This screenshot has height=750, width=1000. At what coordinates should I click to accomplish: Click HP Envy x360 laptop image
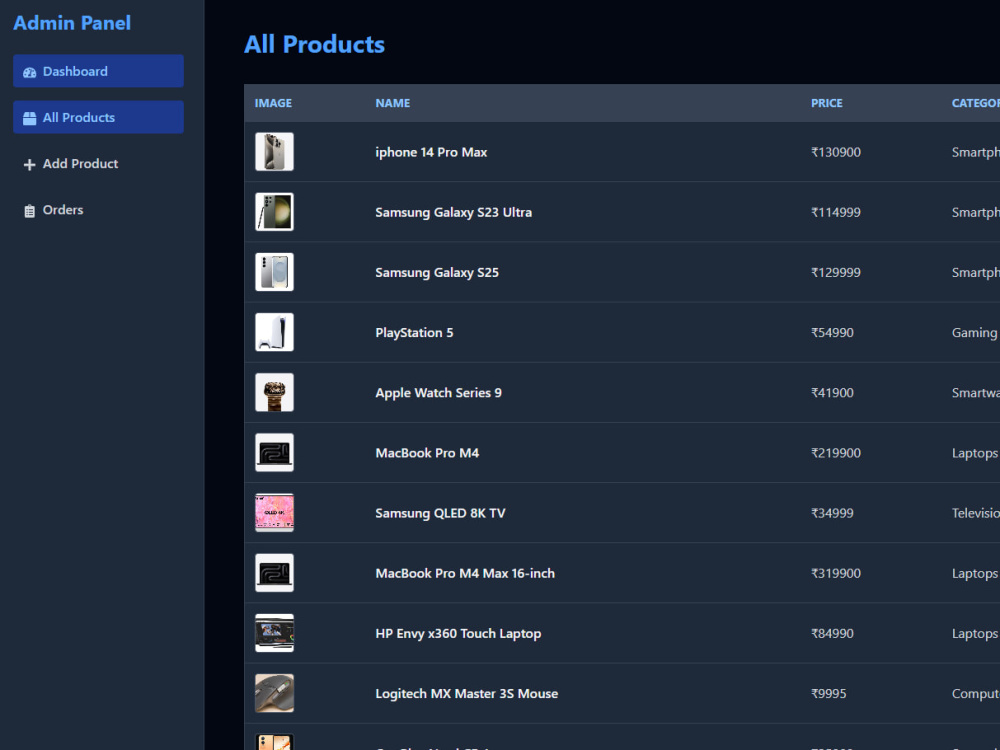point(274,633)
